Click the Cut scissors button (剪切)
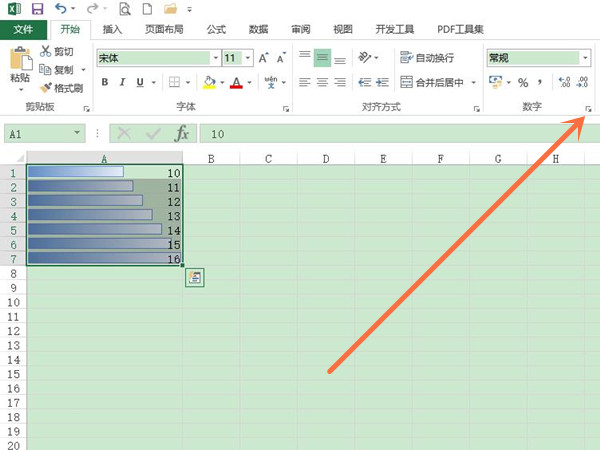 [x=58, y=51]
